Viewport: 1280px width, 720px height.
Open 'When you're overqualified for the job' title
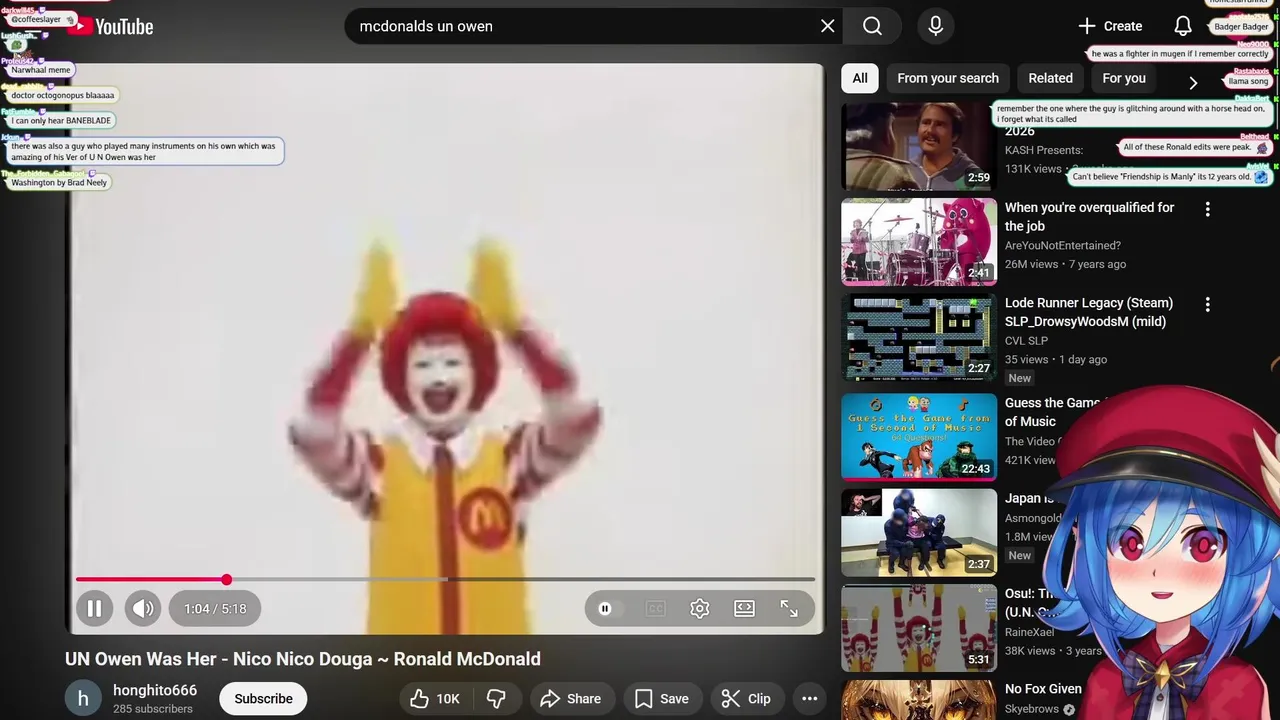1090,217
